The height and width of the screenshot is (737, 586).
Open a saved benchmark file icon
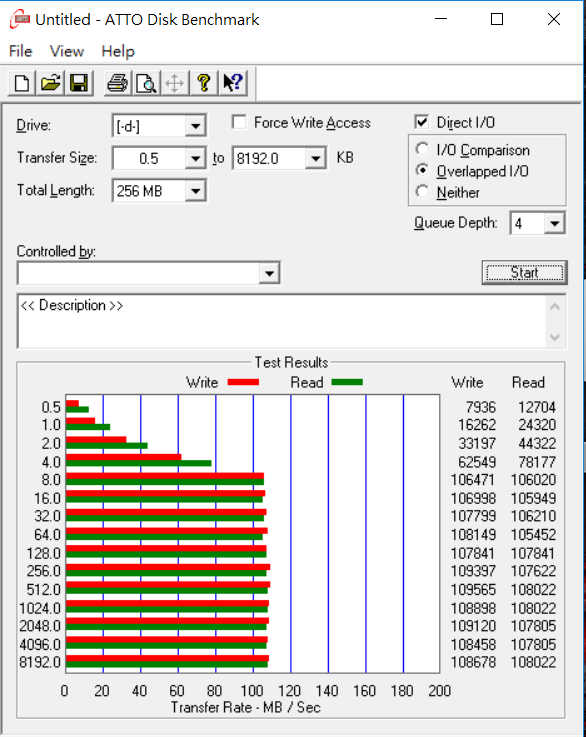click(50, 84)
